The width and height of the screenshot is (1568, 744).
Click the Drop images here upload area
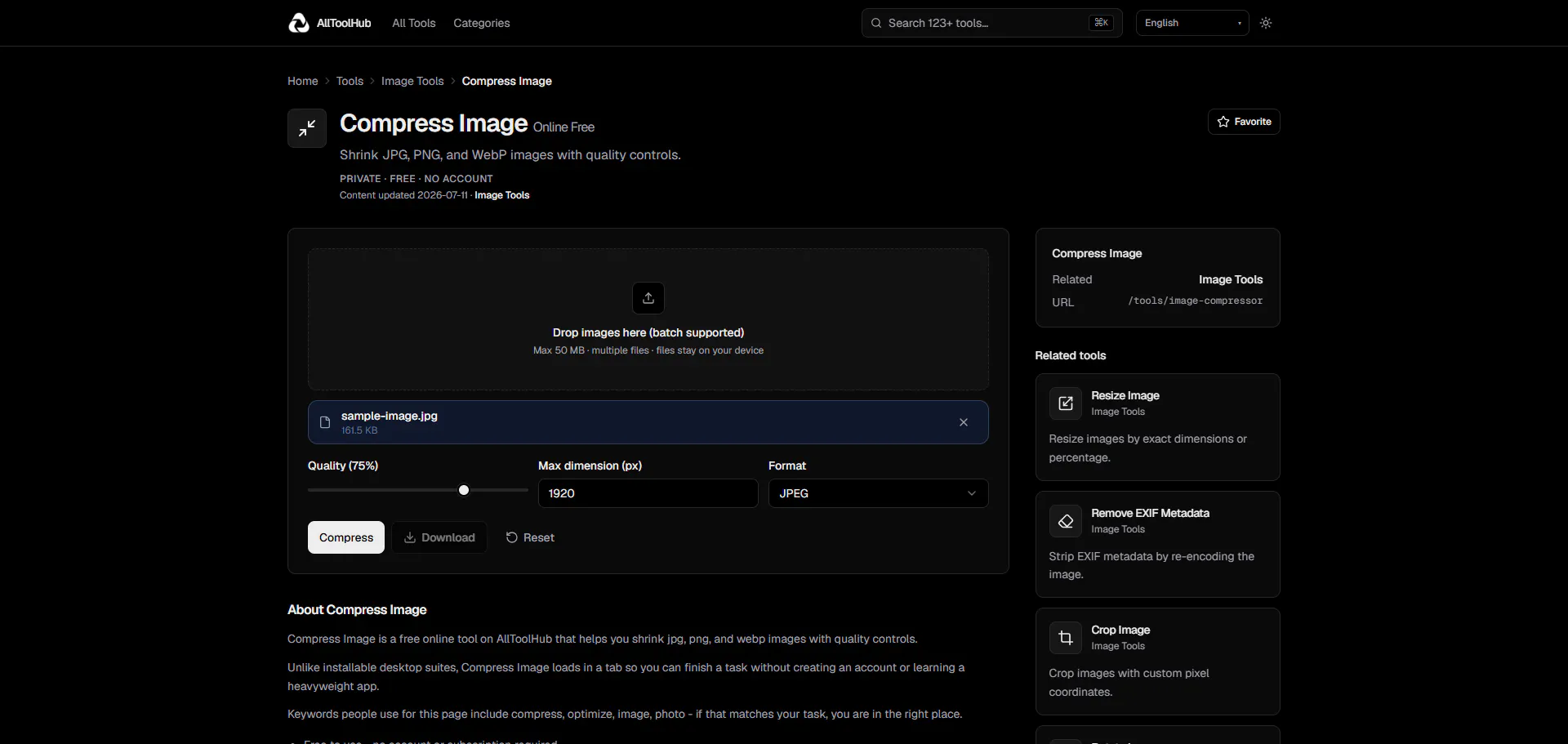click(x=648, y=319)
